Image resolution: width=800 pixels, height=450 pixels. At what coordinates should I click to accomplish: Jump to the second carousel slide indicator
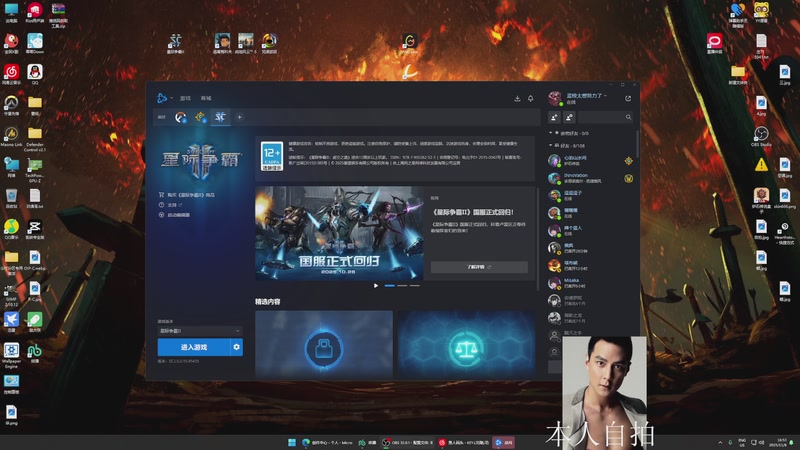[x=402, y=286]
